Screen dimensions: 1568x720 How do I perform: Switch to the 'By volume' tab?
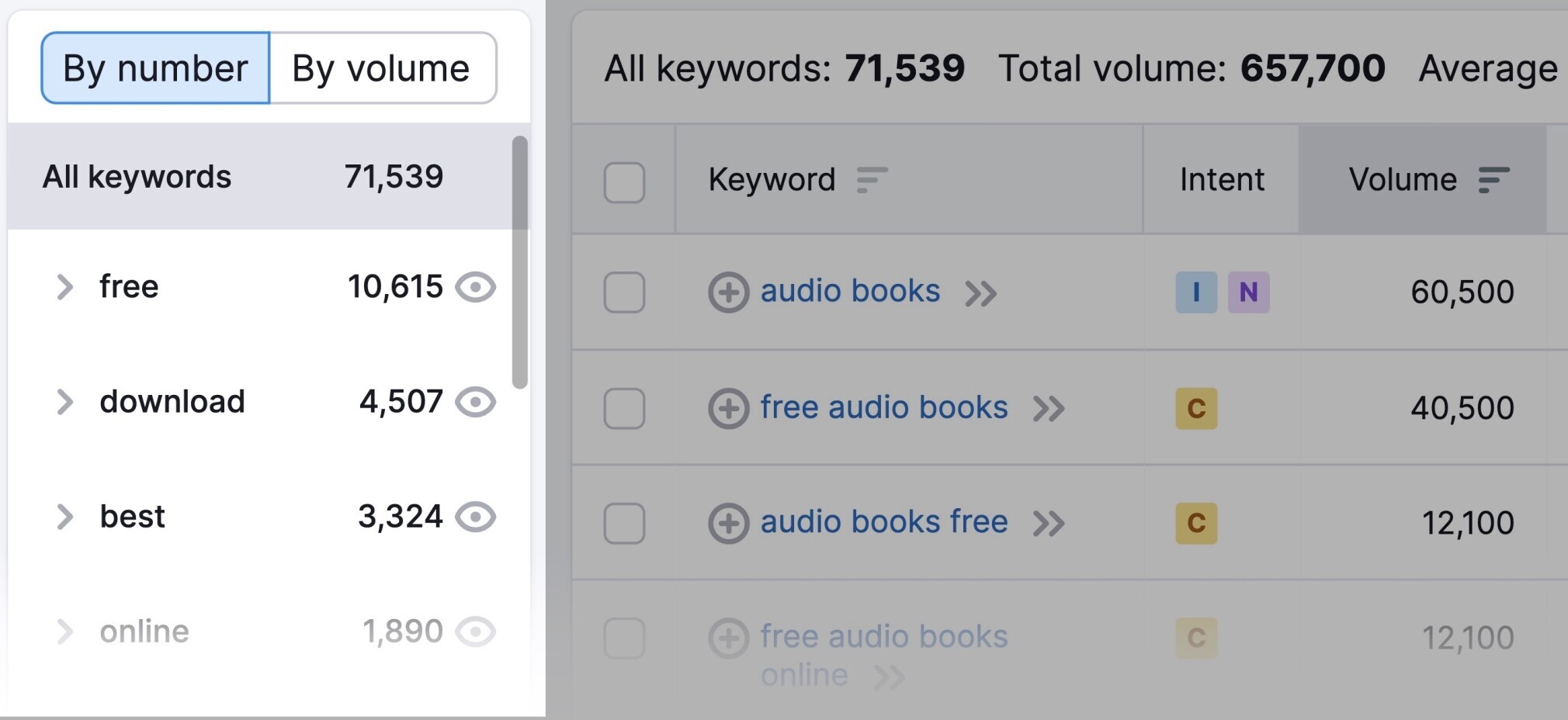(381, 68)
